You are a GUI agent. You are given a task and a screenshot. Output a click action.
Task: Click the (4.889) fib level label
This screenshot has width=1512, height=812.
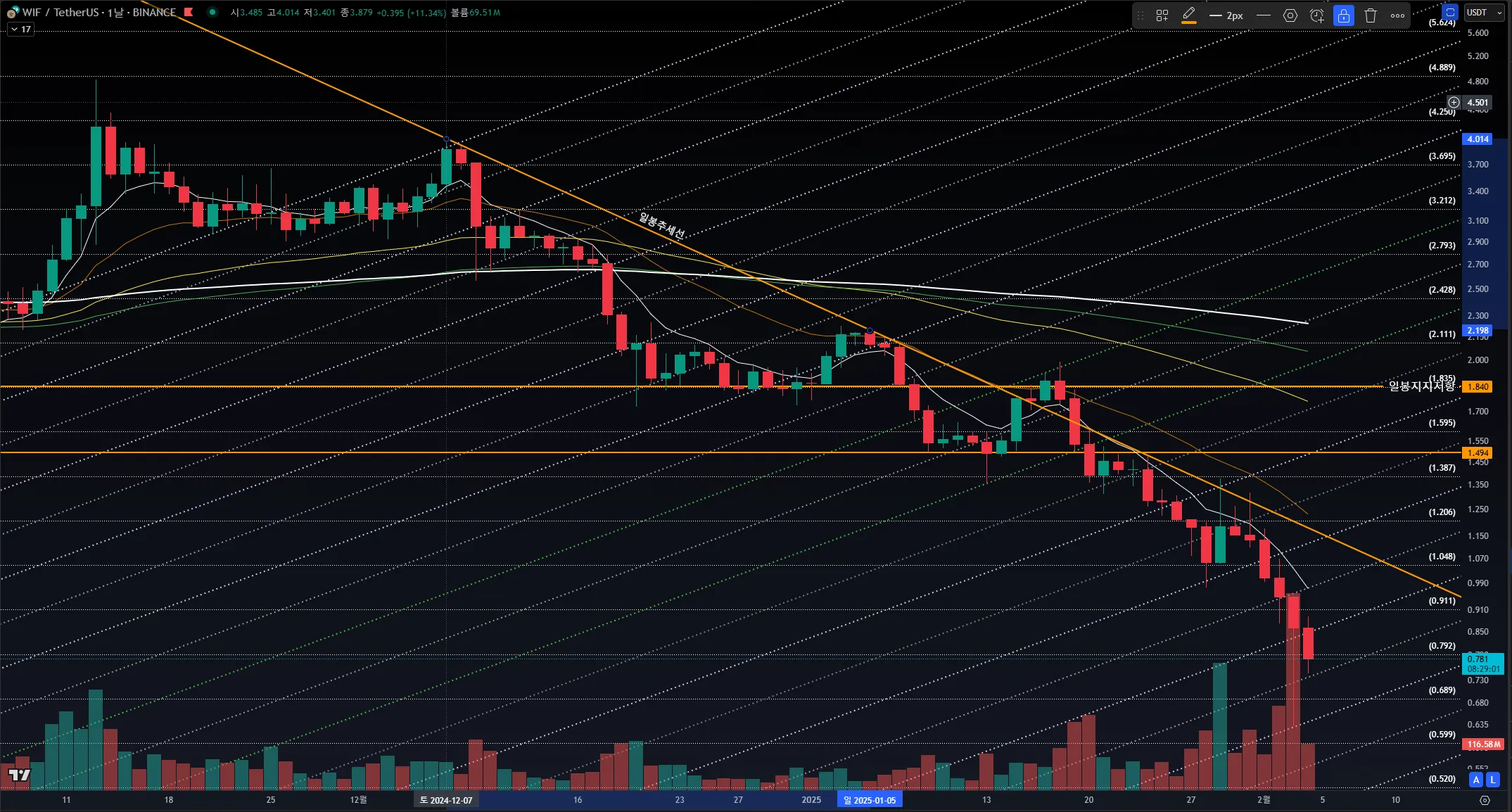tap(1442, 68)
